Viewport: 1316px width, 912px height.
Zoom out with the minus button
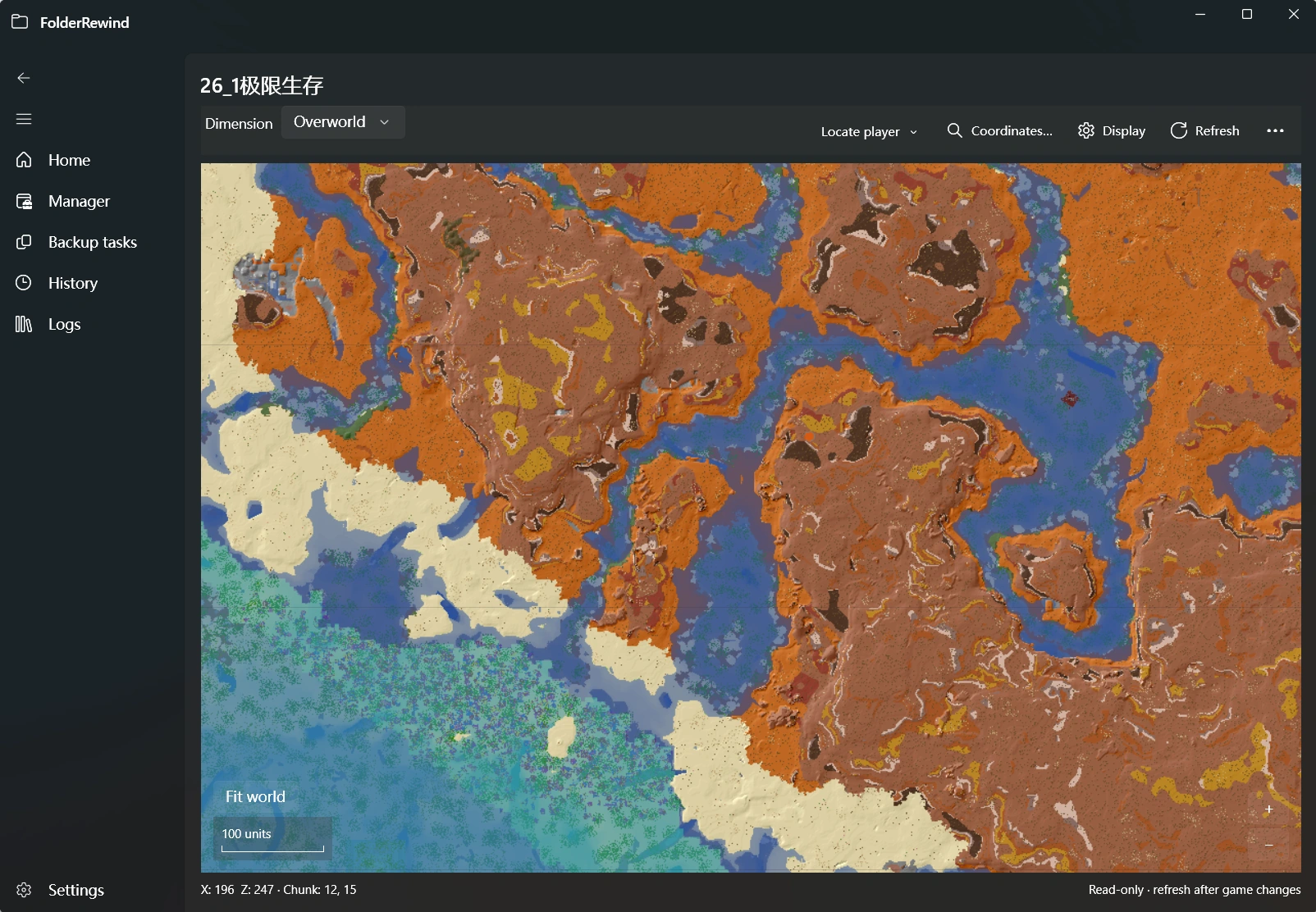[x=1268, y=845]
